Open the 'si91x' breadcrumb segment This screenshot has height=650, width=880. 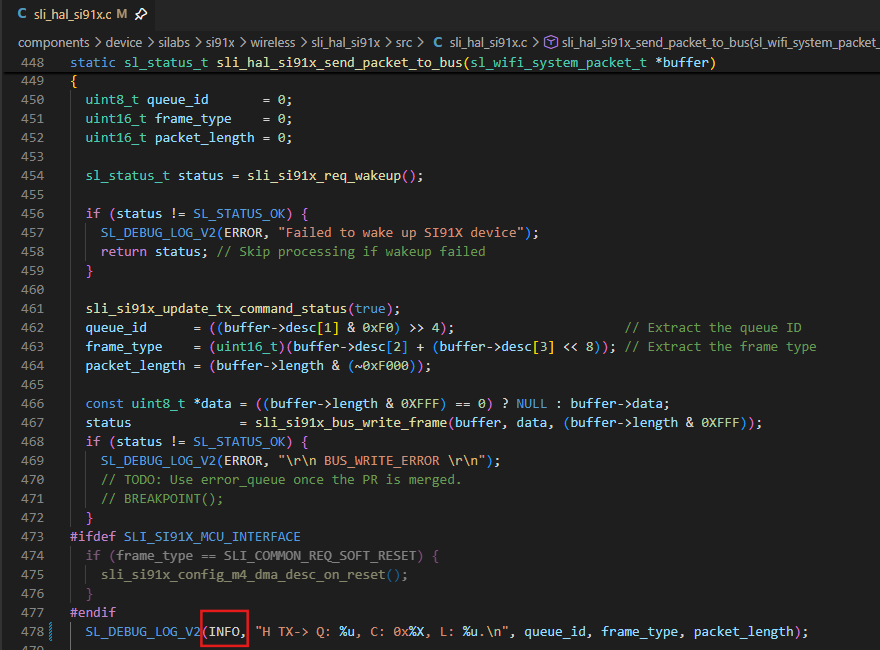coord(220,43)
